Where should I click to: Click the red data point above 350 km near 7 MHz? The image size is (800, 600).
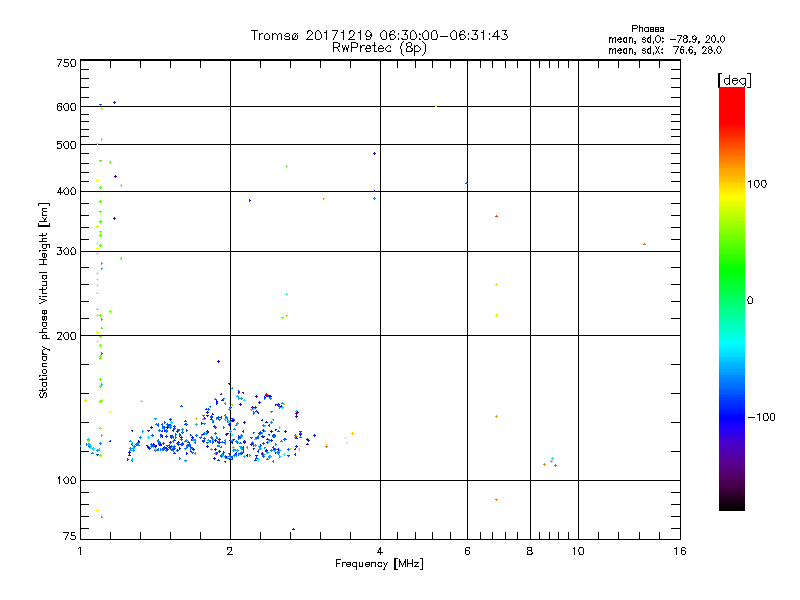point(496,216)
